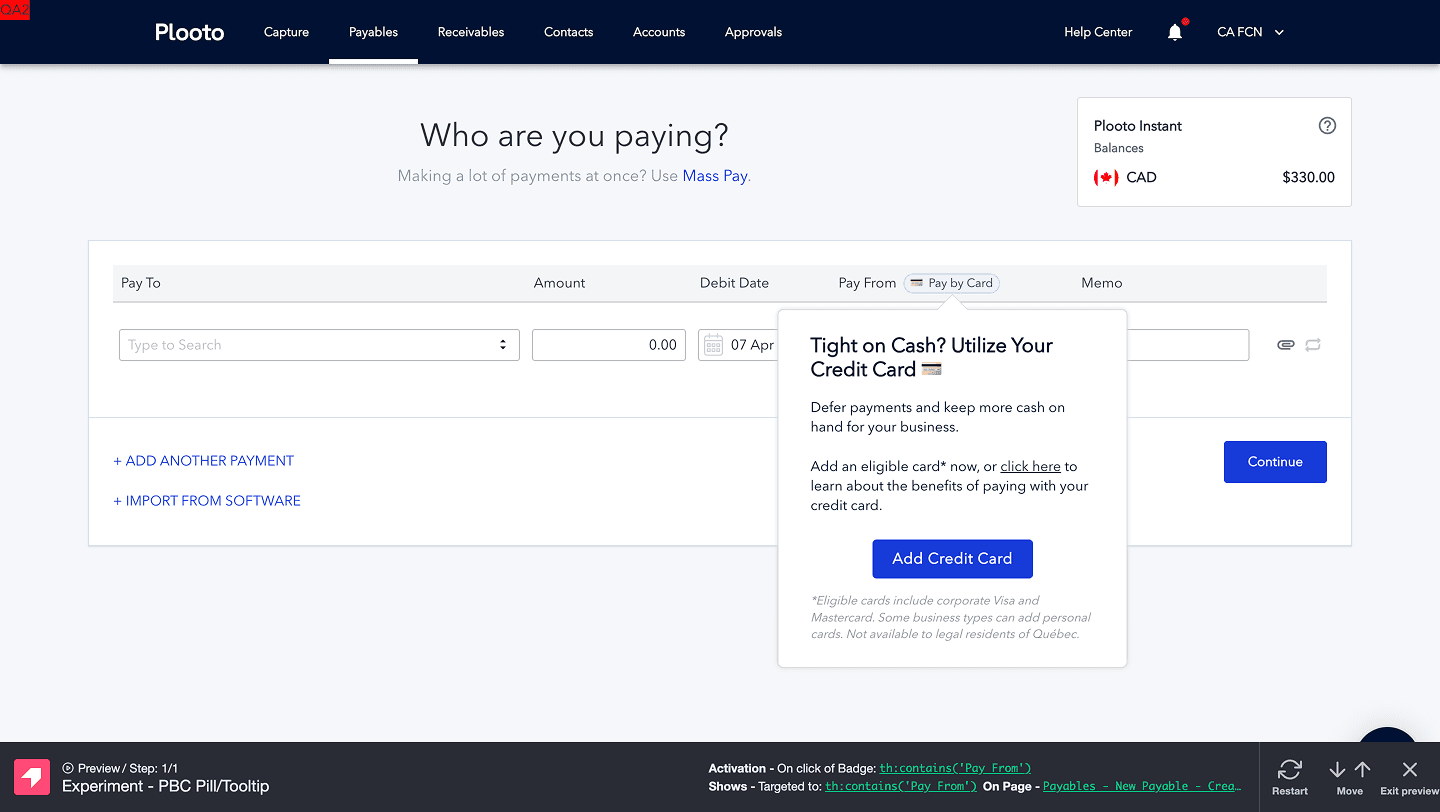Focus the Amount input field
This screenshot has height=812, width=1440.
pyautogui.click(x=609, y=345)
